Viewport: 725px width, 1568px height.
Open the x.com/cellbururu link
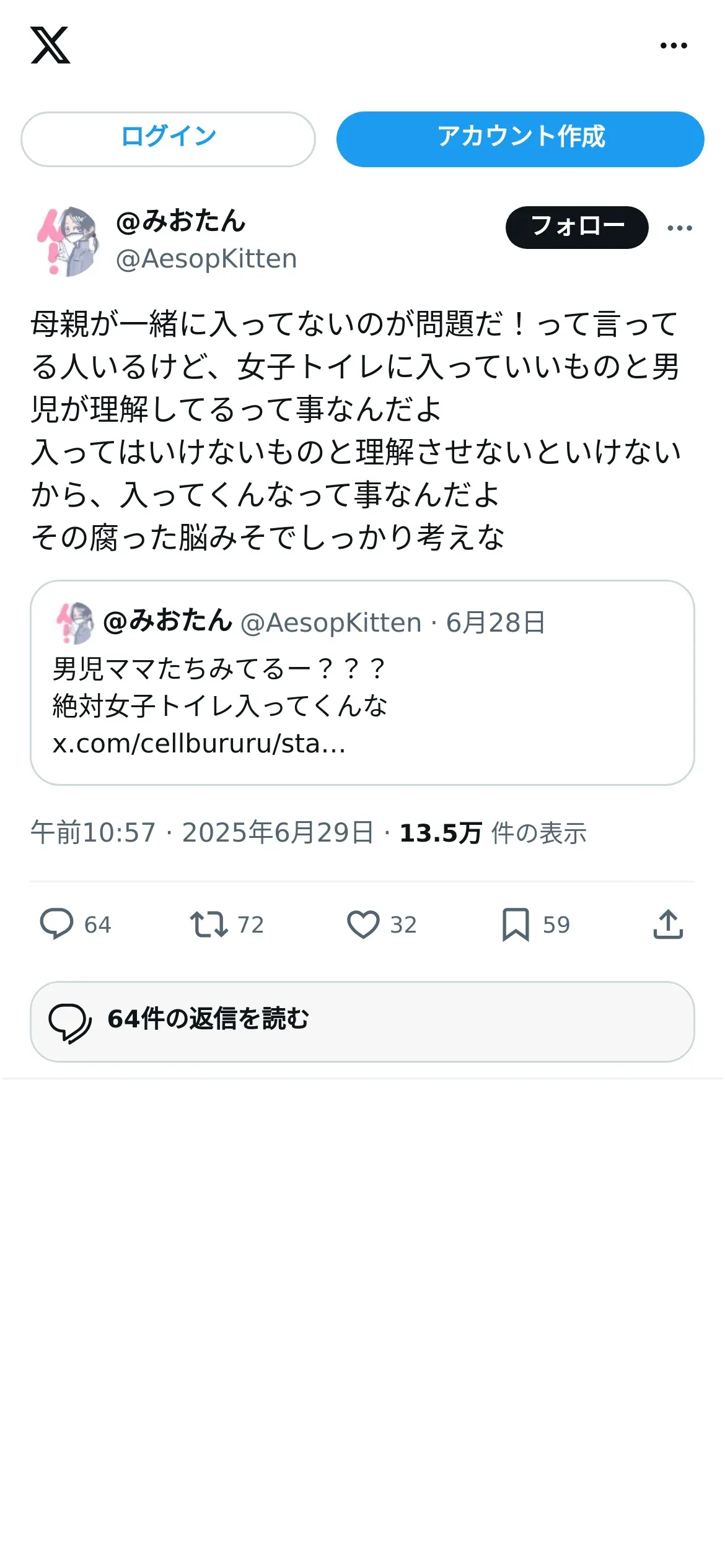pyautogui.click(x=199, y=743)
